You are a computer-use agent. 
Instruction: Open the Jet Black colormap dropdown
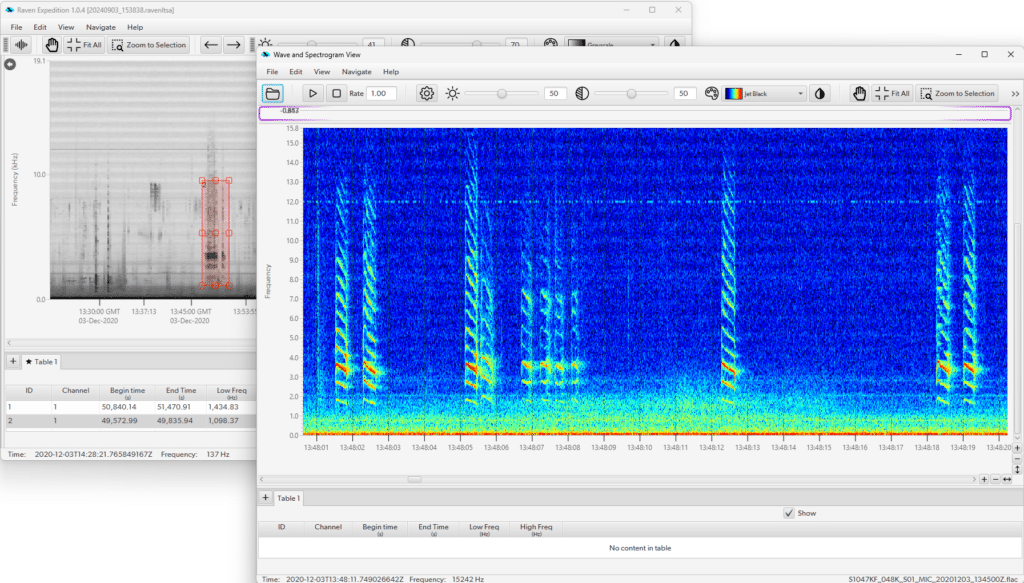pos(766,93)
